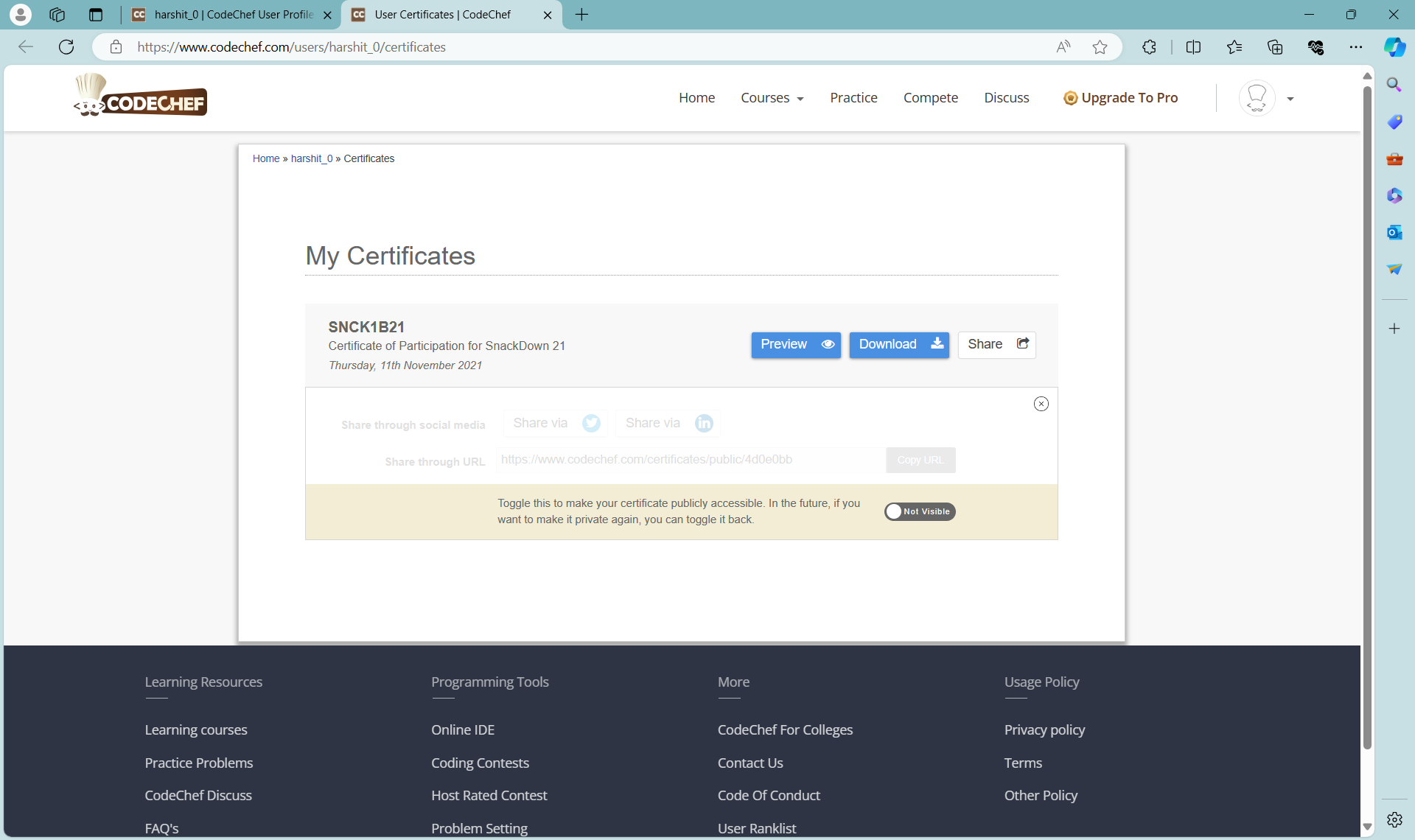Open Copilot in the browser toolbar
Image resolution: width=1415 pixels, height=840 pixels.
[1394, 46]
